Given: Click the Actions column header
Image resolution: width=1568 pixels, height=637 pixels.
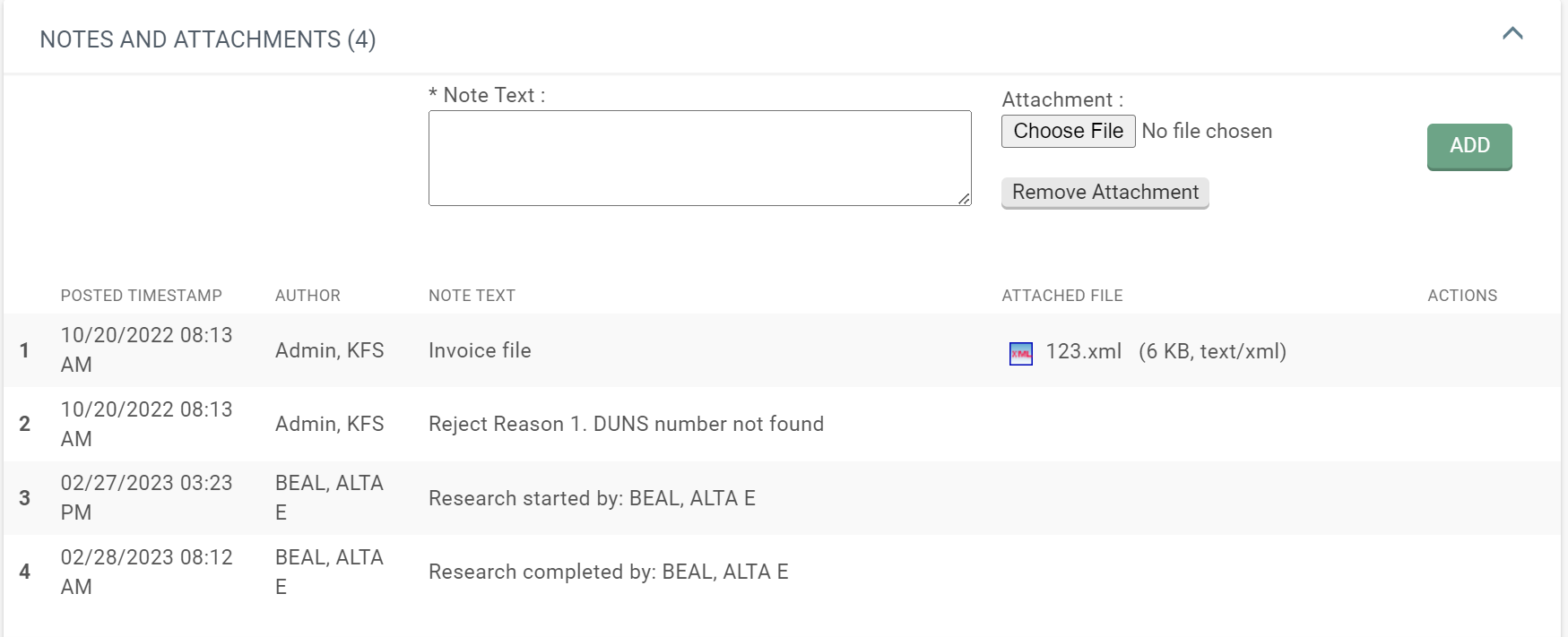Looking at the screenshot, I should 1462,296.
